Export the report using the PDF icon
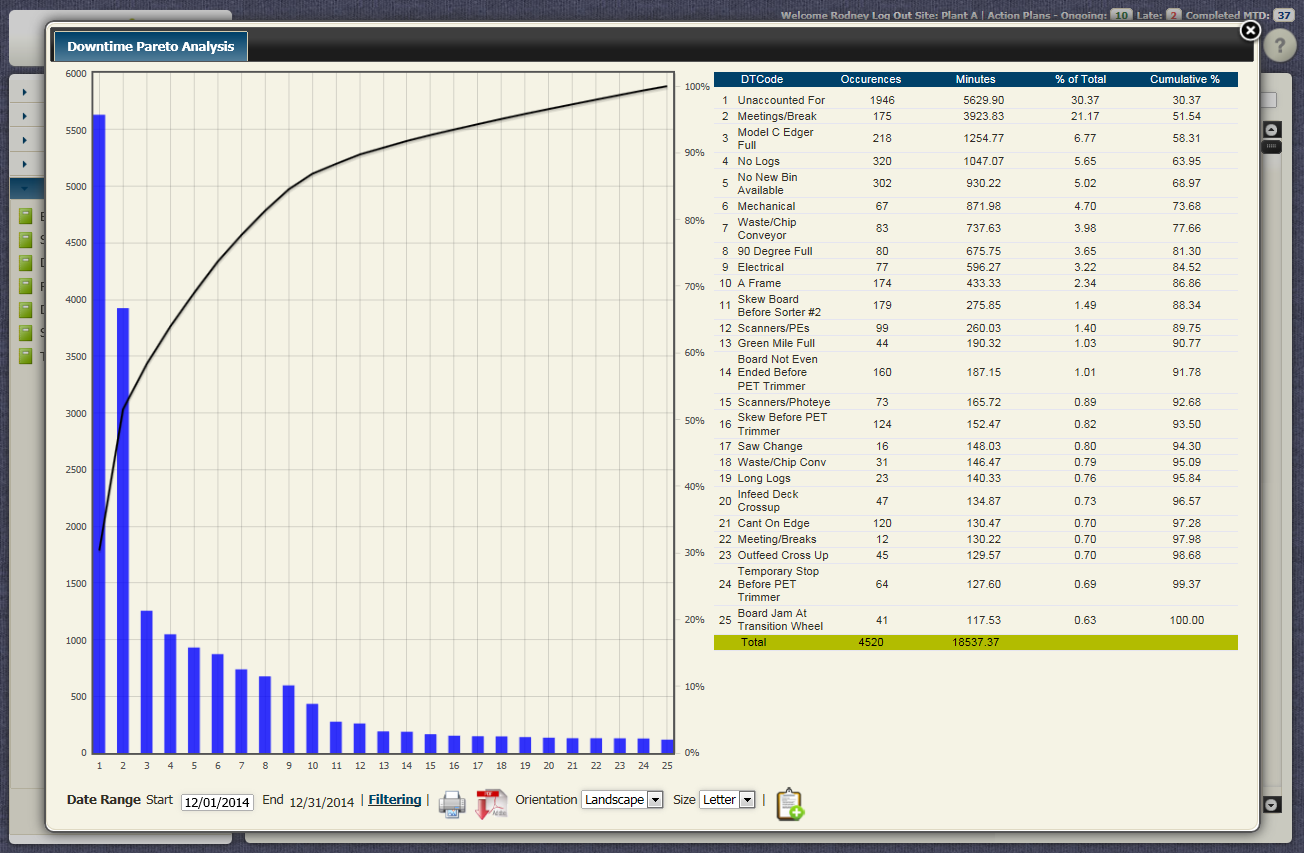The image size is (1304, 853). point(490,804)
